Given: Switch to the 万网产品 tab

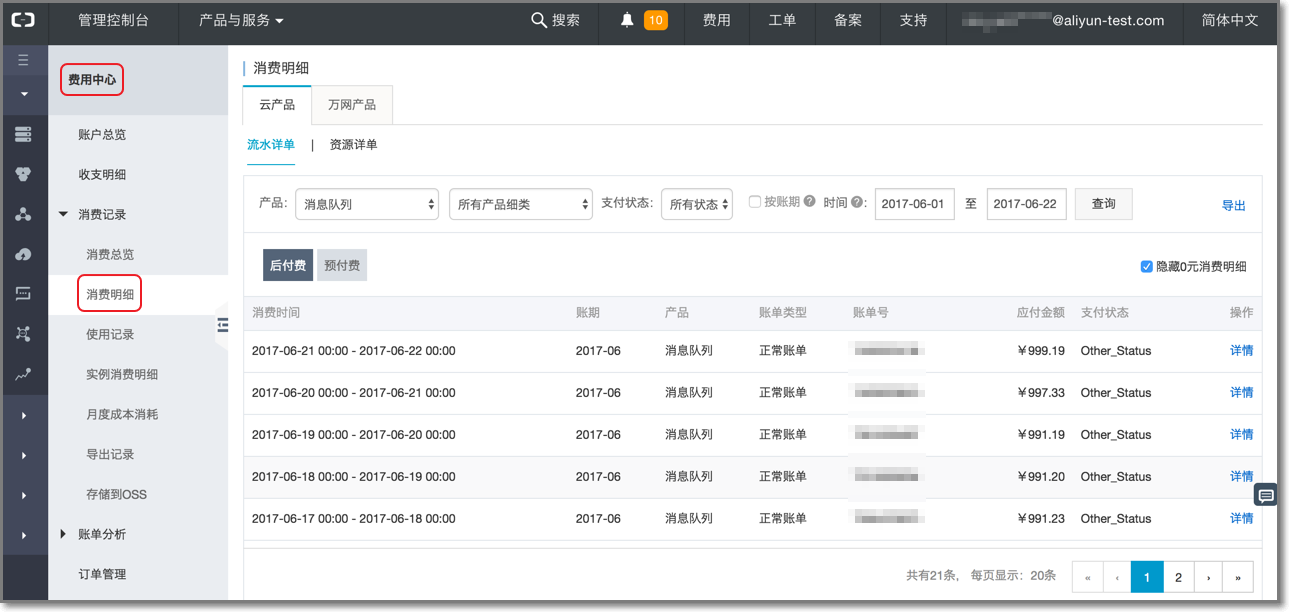Looking at the screenshot, I should (x=352, y=105).
